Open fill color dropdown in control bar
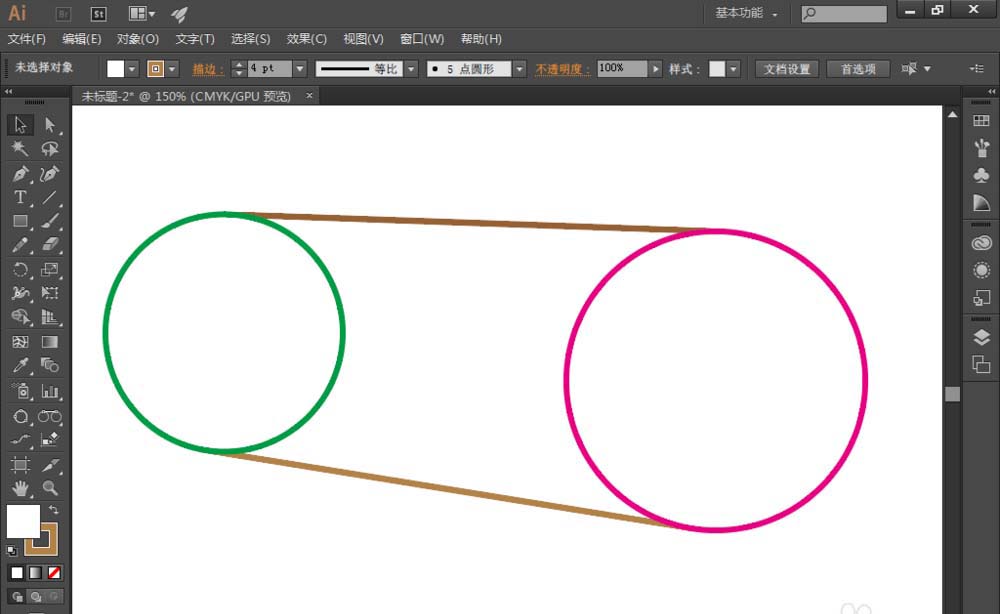 pos(132,69)
